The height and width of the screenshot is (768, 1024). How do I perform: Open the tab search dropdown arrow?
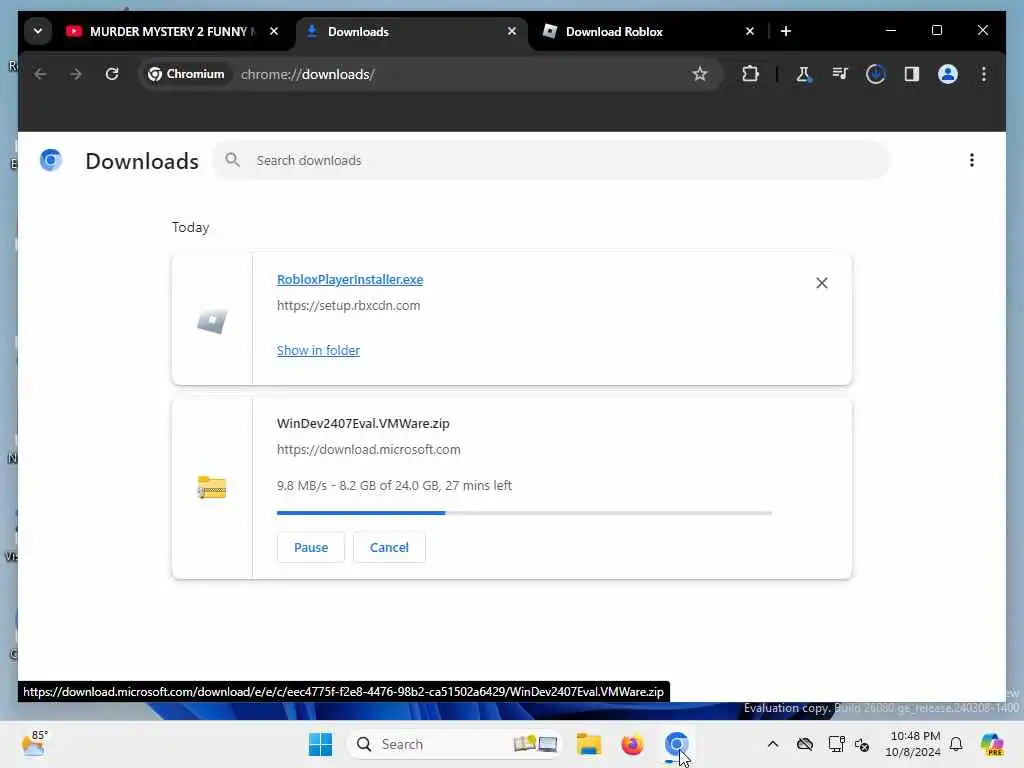click(38, 31)
